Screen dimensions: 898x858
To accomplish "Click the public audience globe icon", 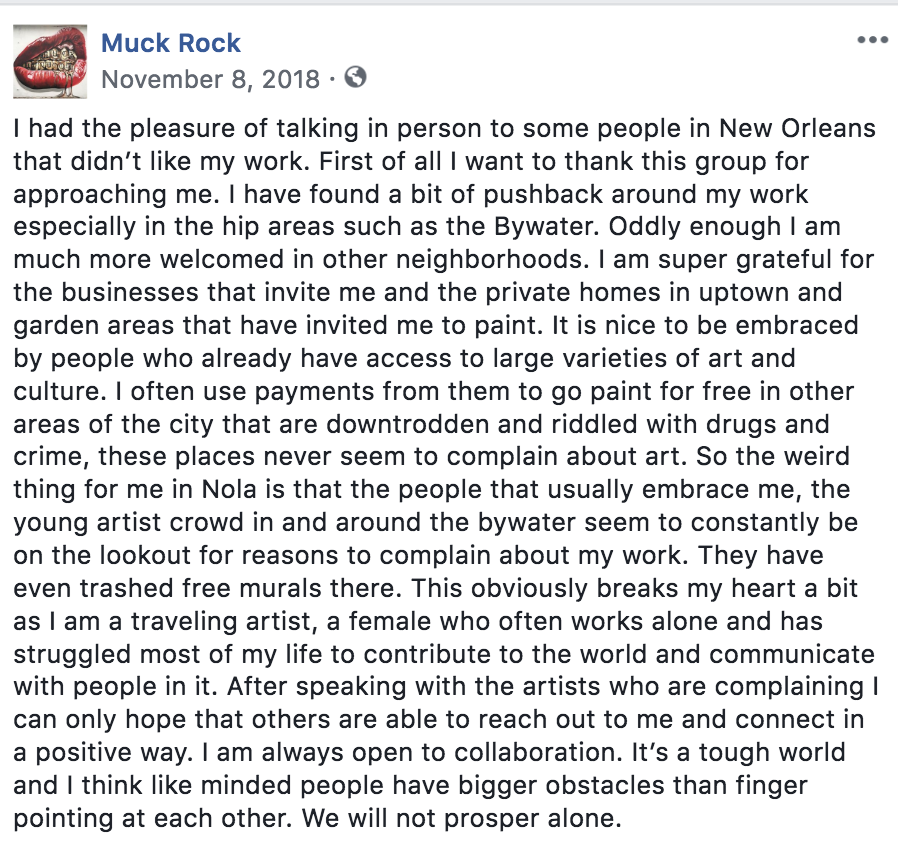I will [355, 77].
